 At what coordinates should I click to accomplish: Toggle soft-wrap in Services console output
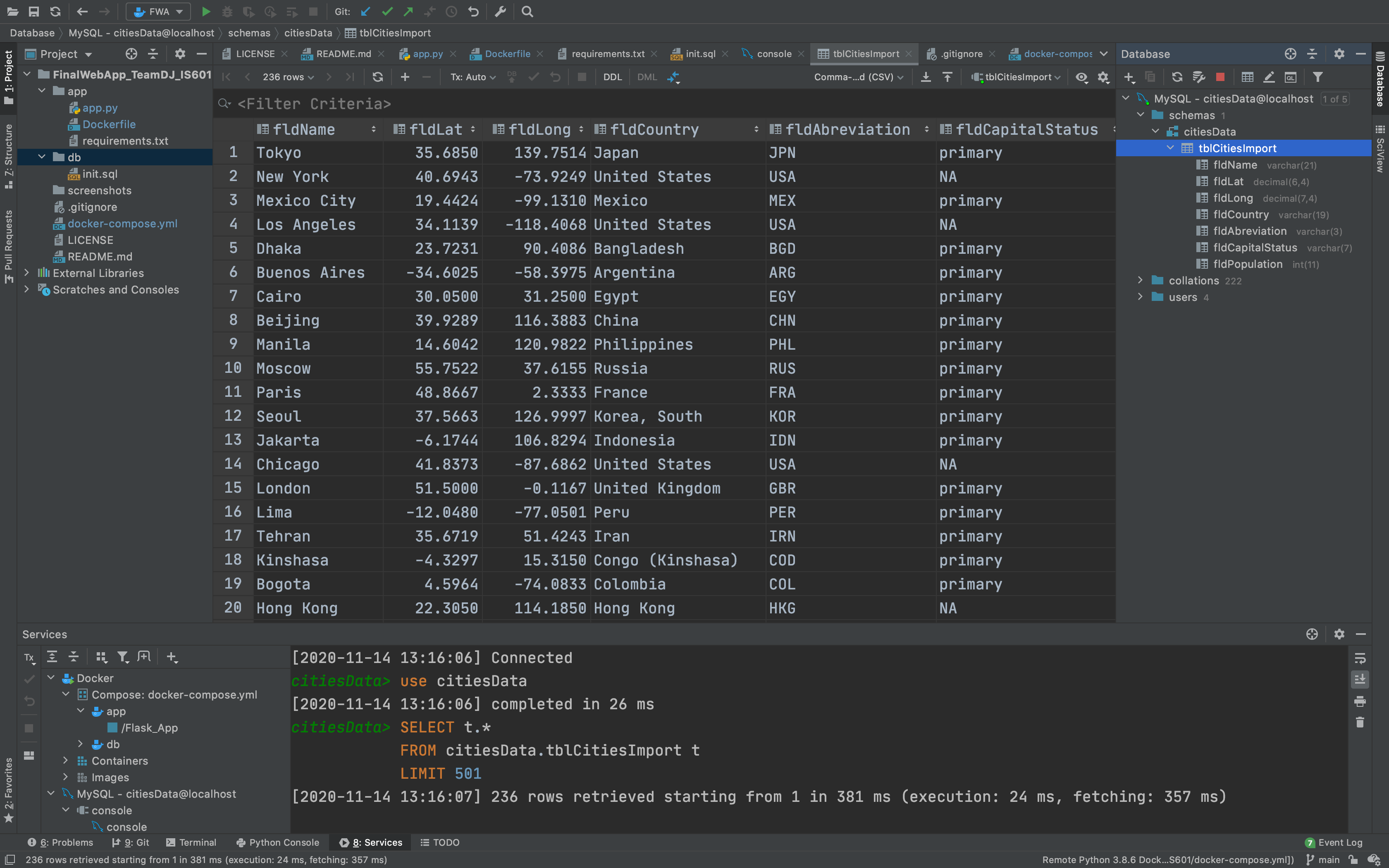click(x=1360, y=658)
